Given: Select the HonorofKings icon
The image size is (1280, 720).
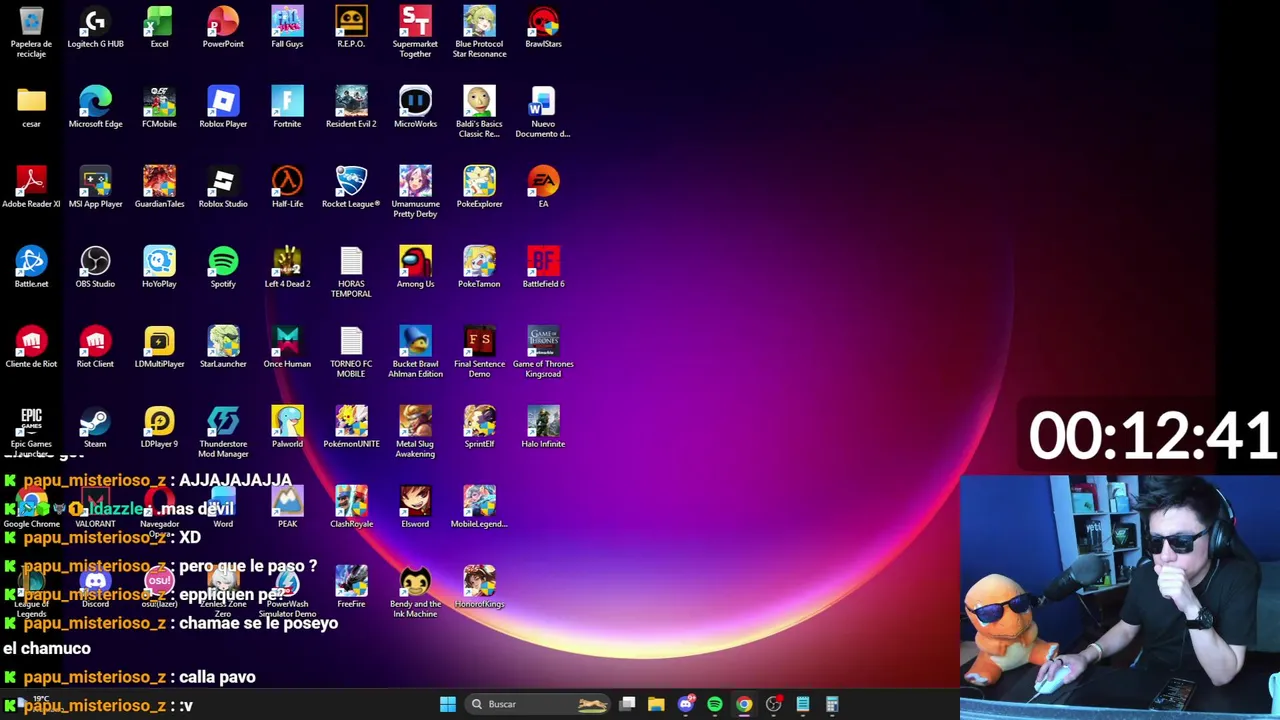Looking at the screenshot, I should 479,588.
